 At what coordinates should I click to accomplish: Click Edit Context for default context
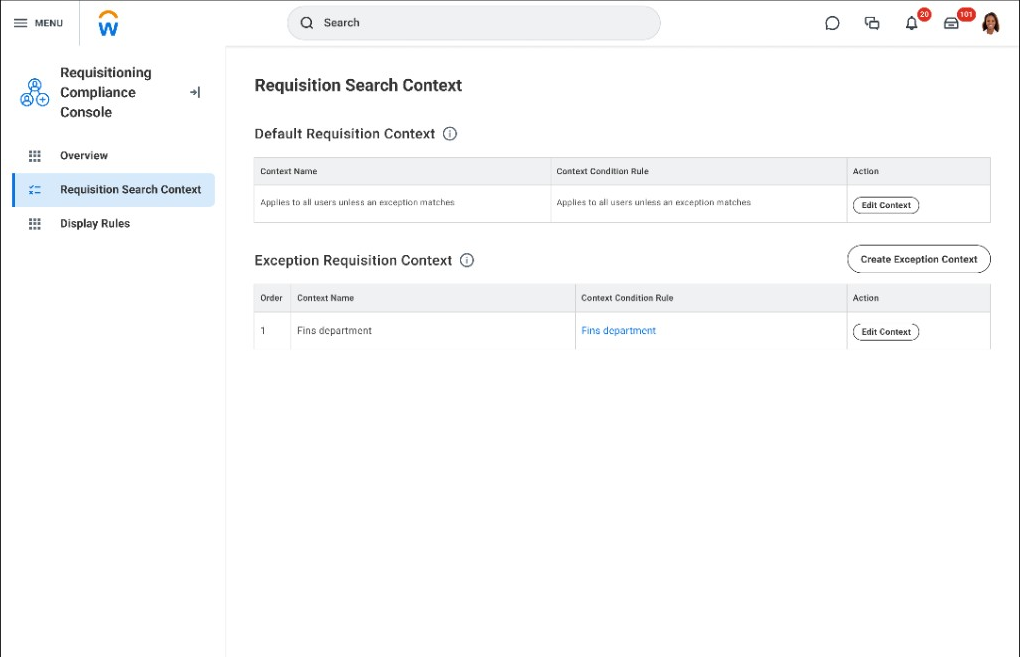coord(885,205)
